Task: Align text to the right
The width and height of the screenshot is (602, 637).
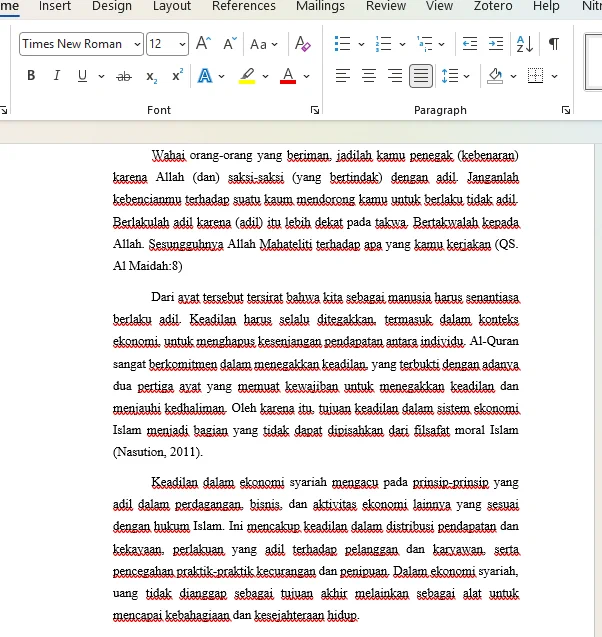Action: pyautogui.click(x=395, y=76)
